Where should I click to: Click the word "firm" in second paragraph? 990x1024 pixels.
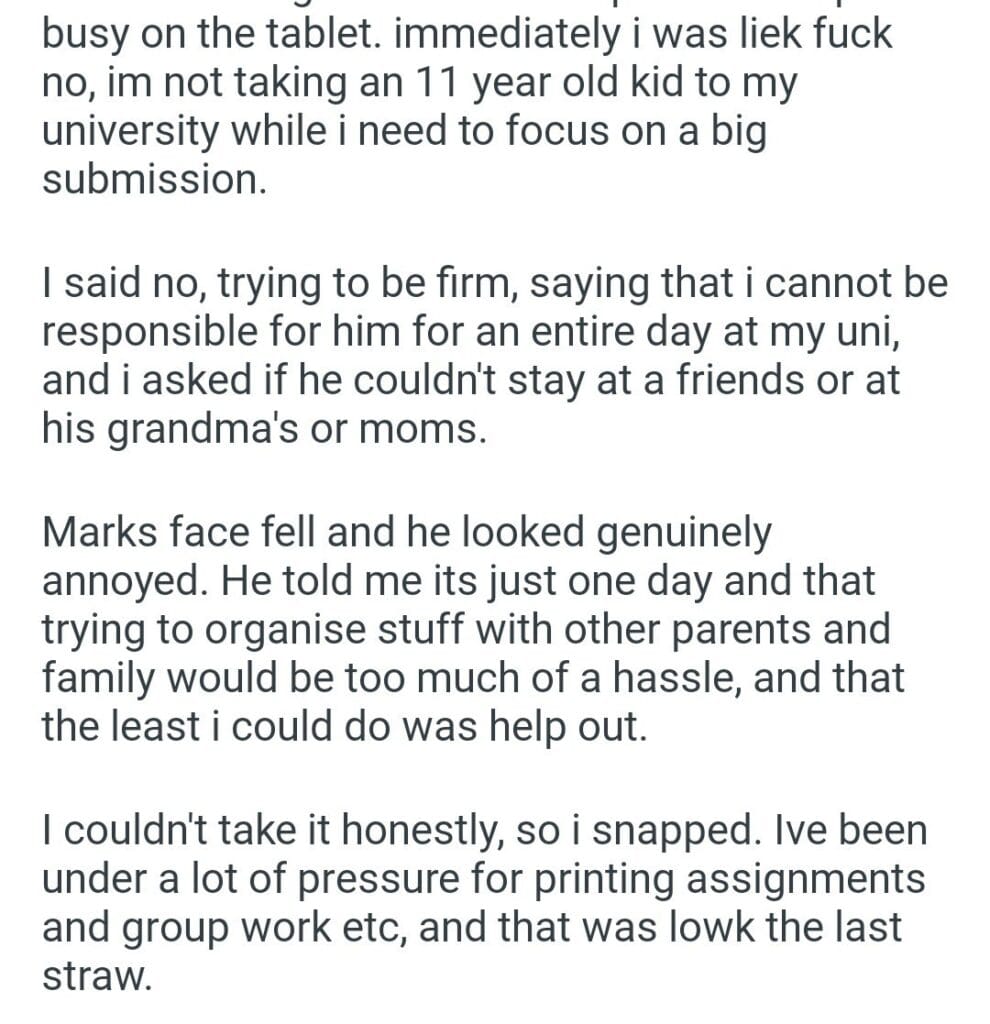[x=472, y=285]
